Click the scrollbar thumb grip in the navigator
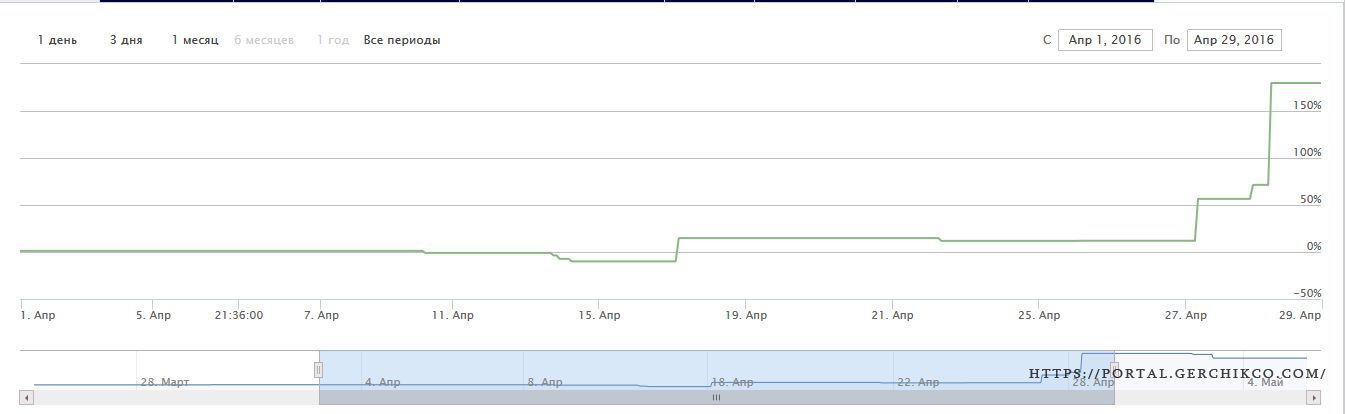Viewport: 1345px width, 414px height. click(716, 397)
